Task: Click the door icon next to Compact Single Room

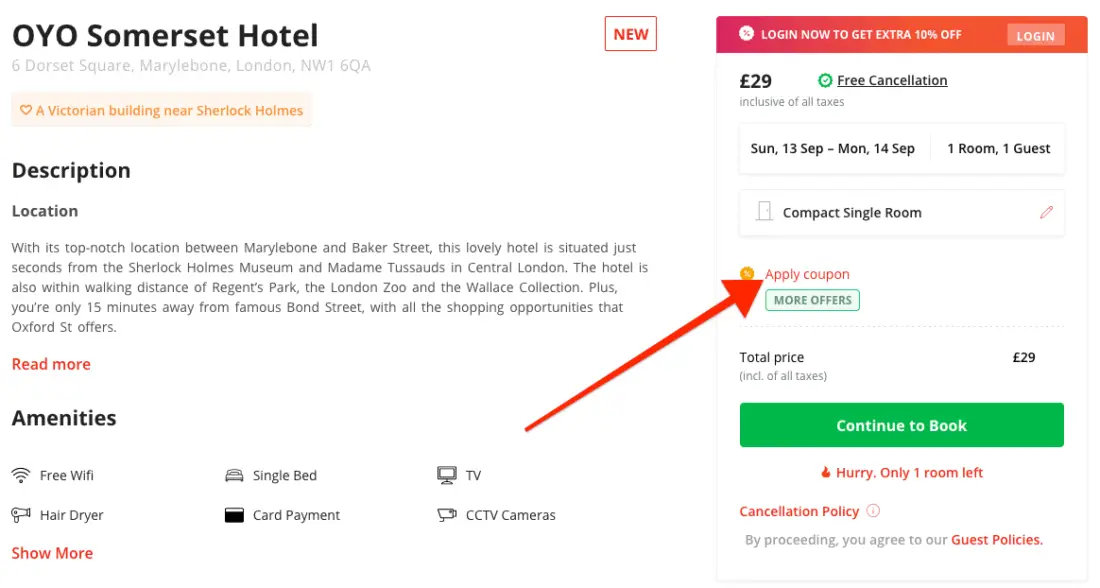Action: pos(765,212)
